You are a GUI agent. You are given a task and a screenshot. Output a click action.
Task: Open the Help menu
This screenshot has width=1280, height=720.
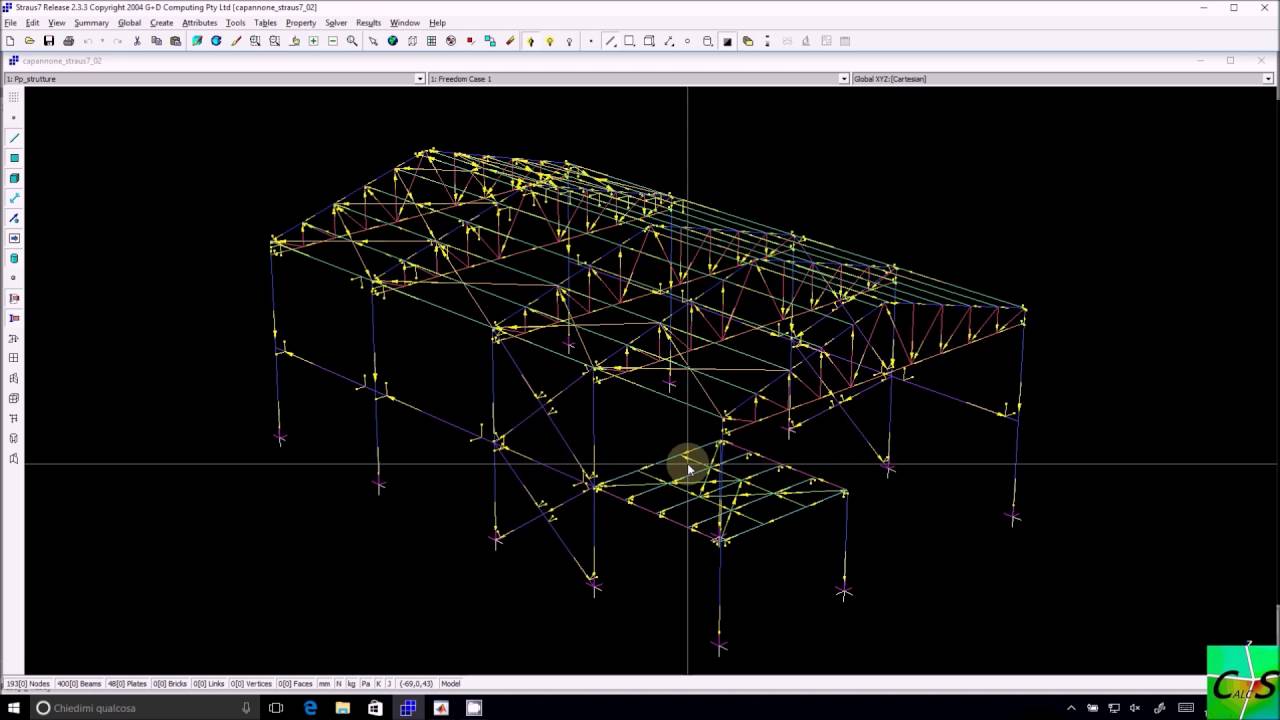[x=437, y=22]
